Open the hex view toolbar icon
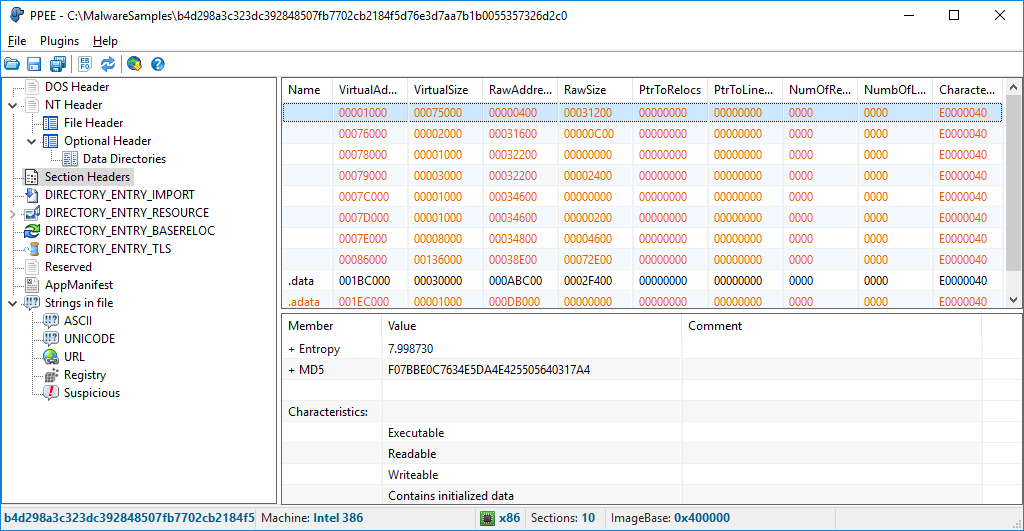Viewport: 1024px width, 531px height. 84,64
